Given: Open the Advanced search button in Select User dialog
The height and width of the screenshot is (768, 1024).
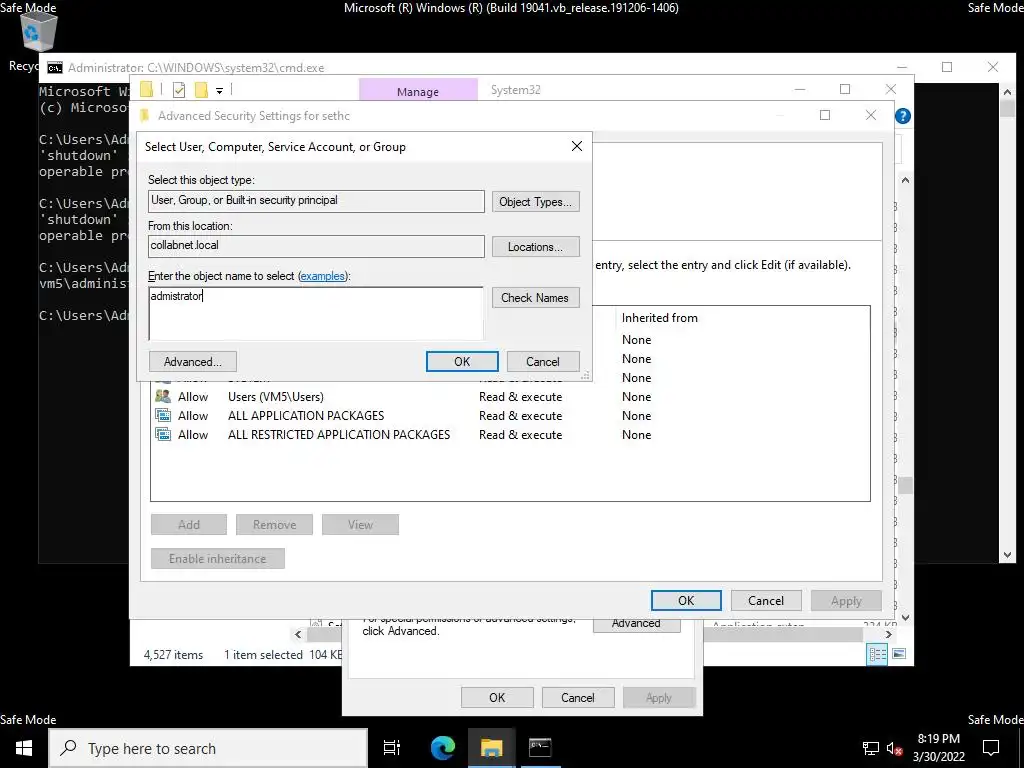Looking at the screenshot, I should pyautogui.click(x=193, y=362).
